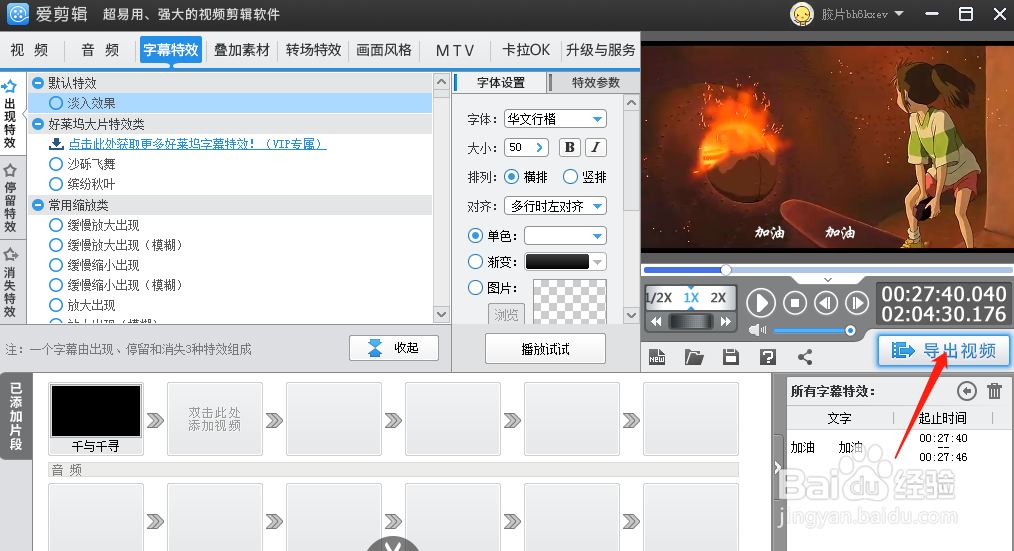Switch to the 叠加素材 tab
The width and height of the screenshot is (1014, 551).
pyautogui.click(x=241, y=50)
